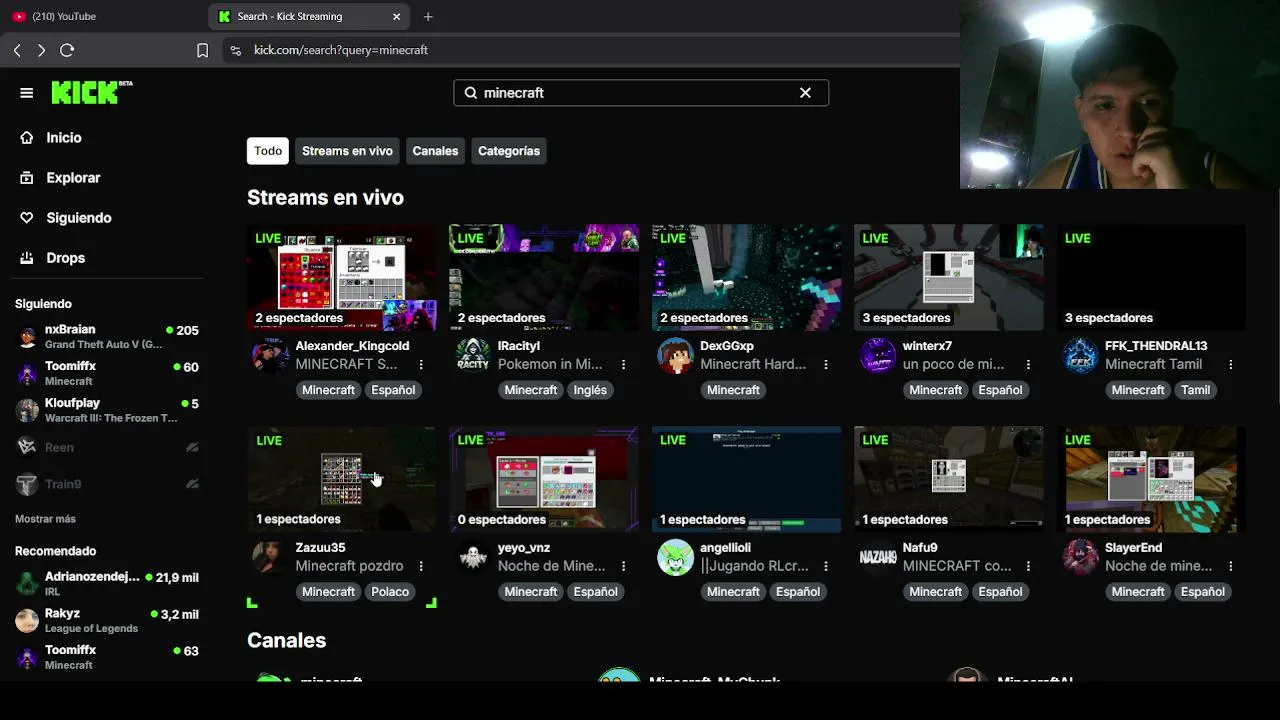Open options menu for angellioli stream
The image size is (1280, 720).
(826, 566)
